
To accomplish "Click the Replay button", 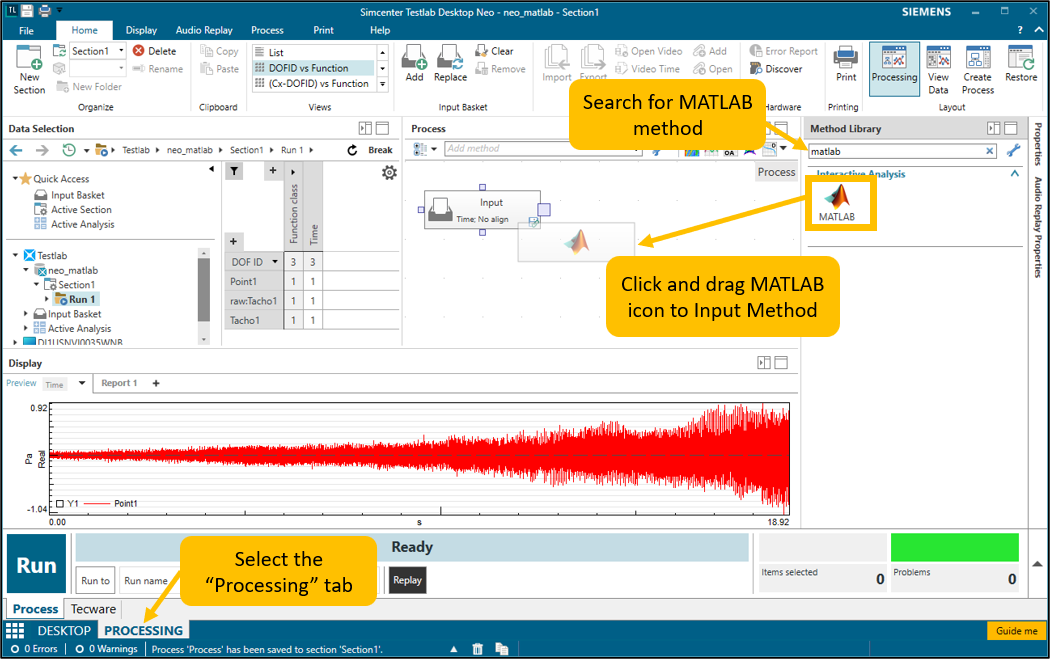I will [408, 581].
